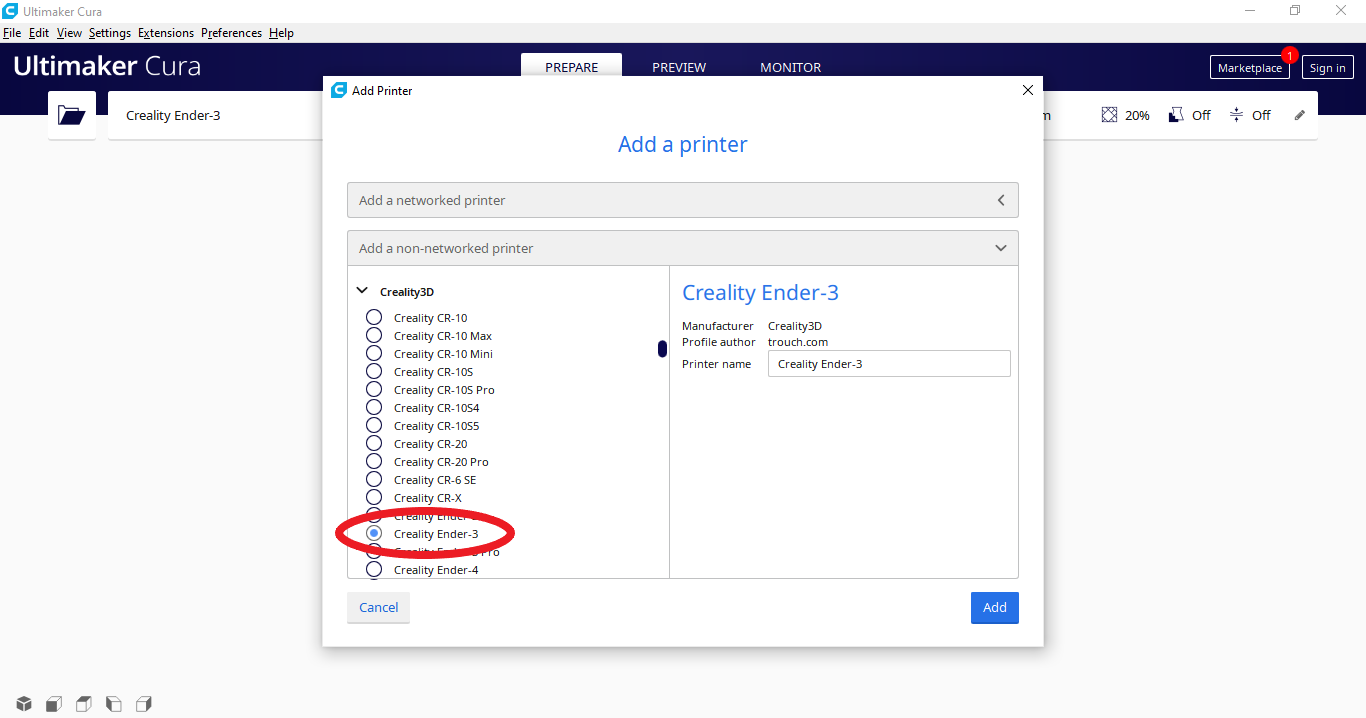This screenshot has height=718, width=1366.
Task: Select Creality CR-X radio button
Action: [x=374, y=497]
